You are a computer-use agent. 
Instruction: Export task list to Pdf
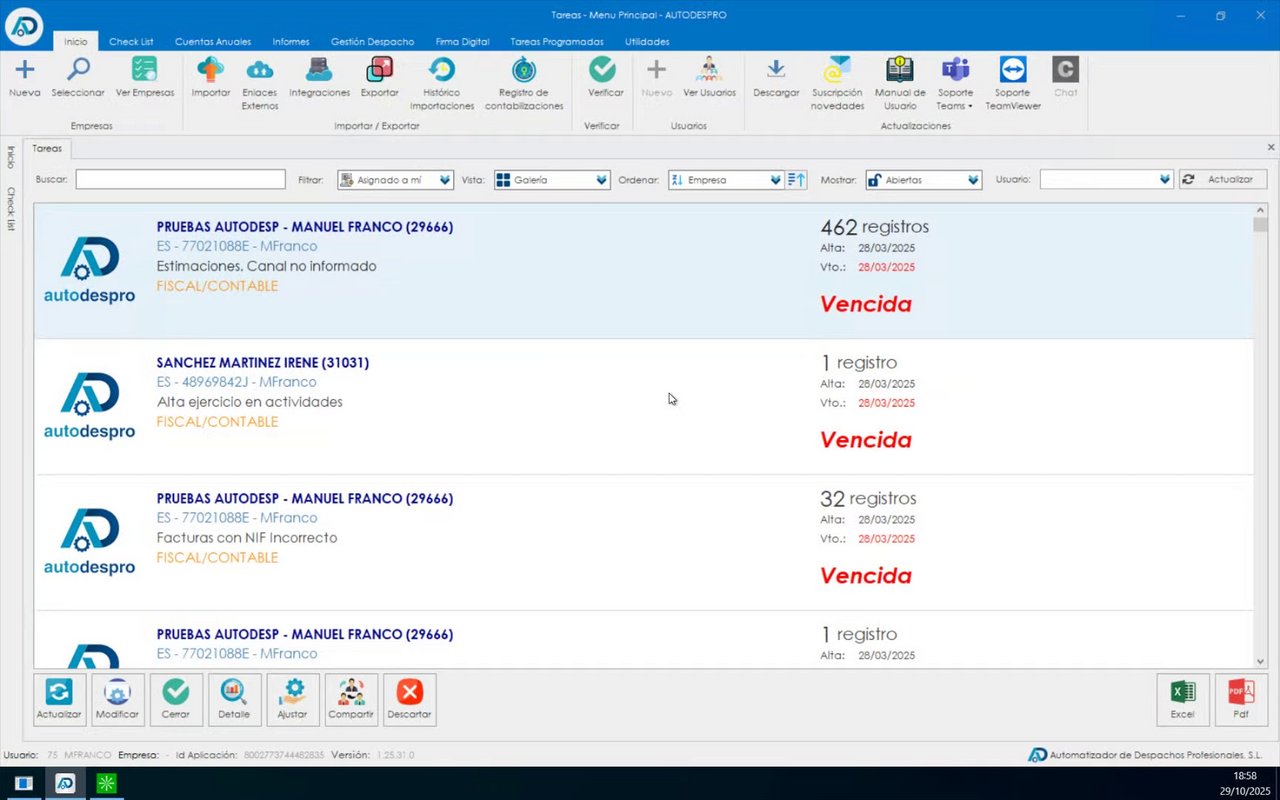tap(1241, 699)
